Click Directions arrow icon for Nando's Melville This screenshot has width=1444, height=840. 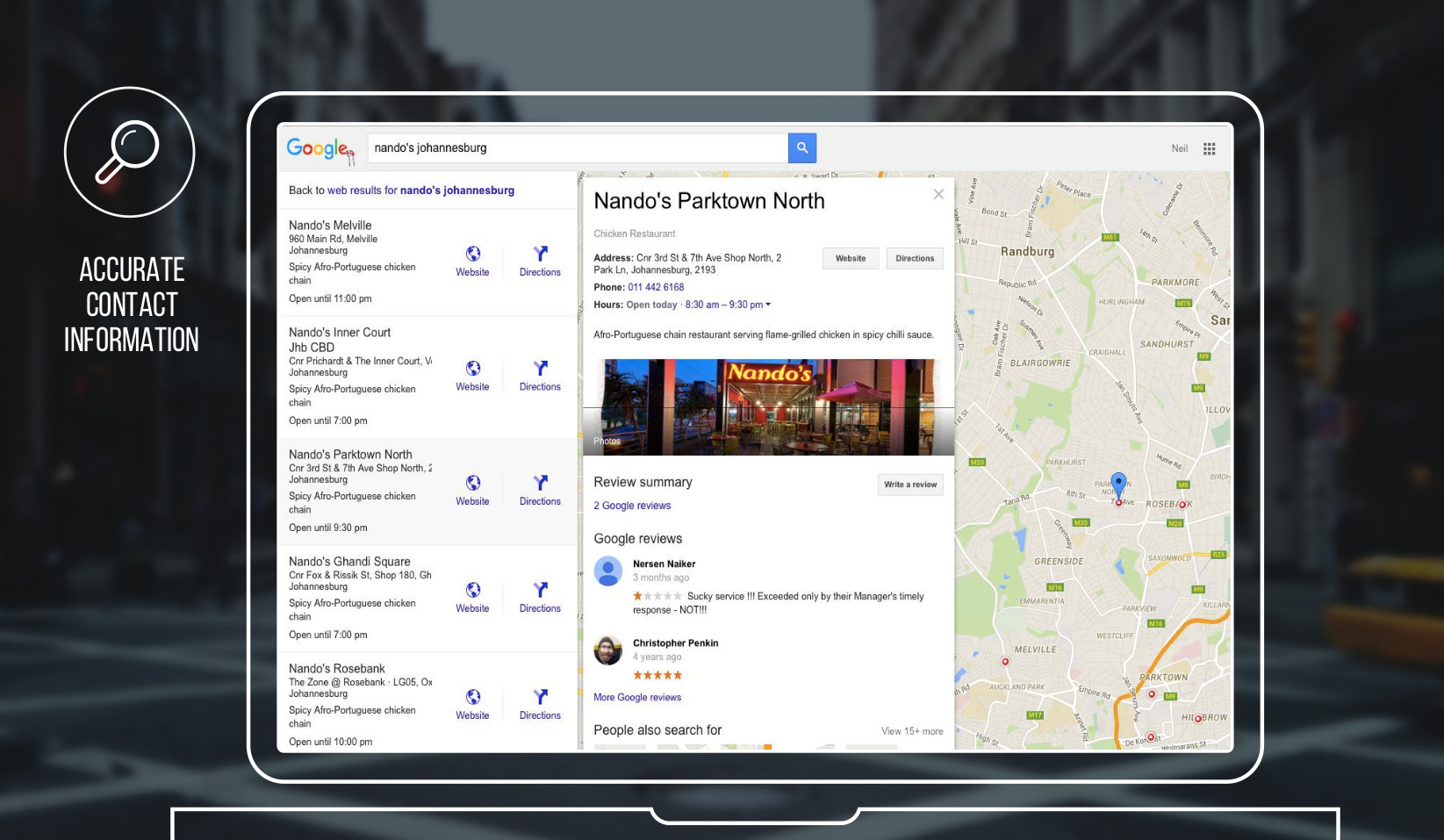click(540, 254)
